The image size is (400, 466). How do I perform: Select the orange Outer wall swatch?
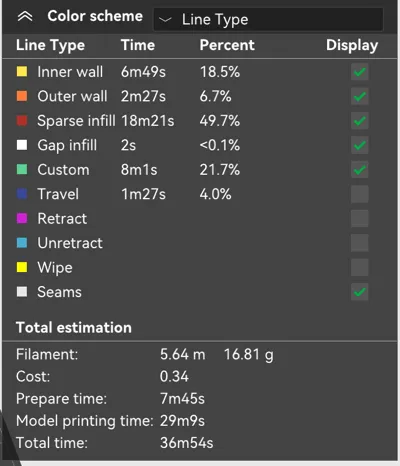coord(22,96)
